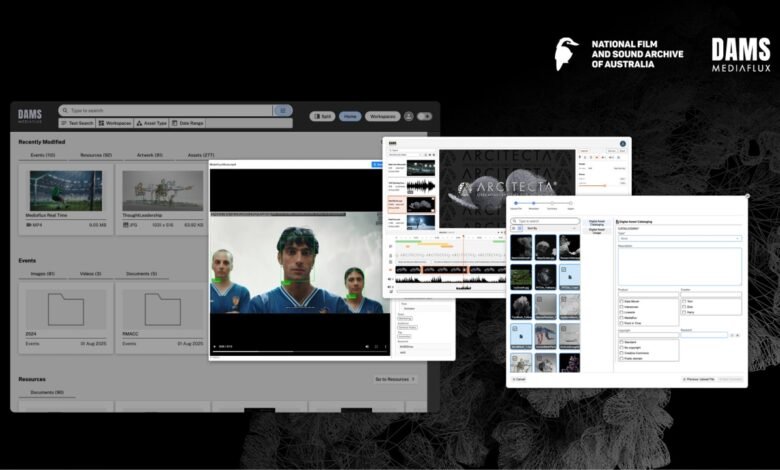The height and width of the screenshot is (470, 780).
Task: Click the search field in the cataloguing window
Action: [x=545, y=221]
